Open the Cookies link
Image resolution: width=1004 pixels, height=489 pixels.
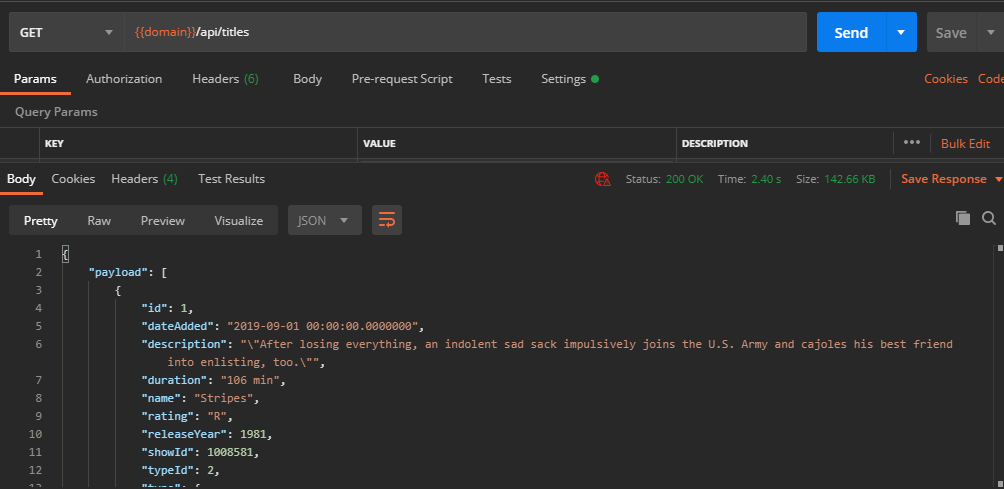coord(946,79)
